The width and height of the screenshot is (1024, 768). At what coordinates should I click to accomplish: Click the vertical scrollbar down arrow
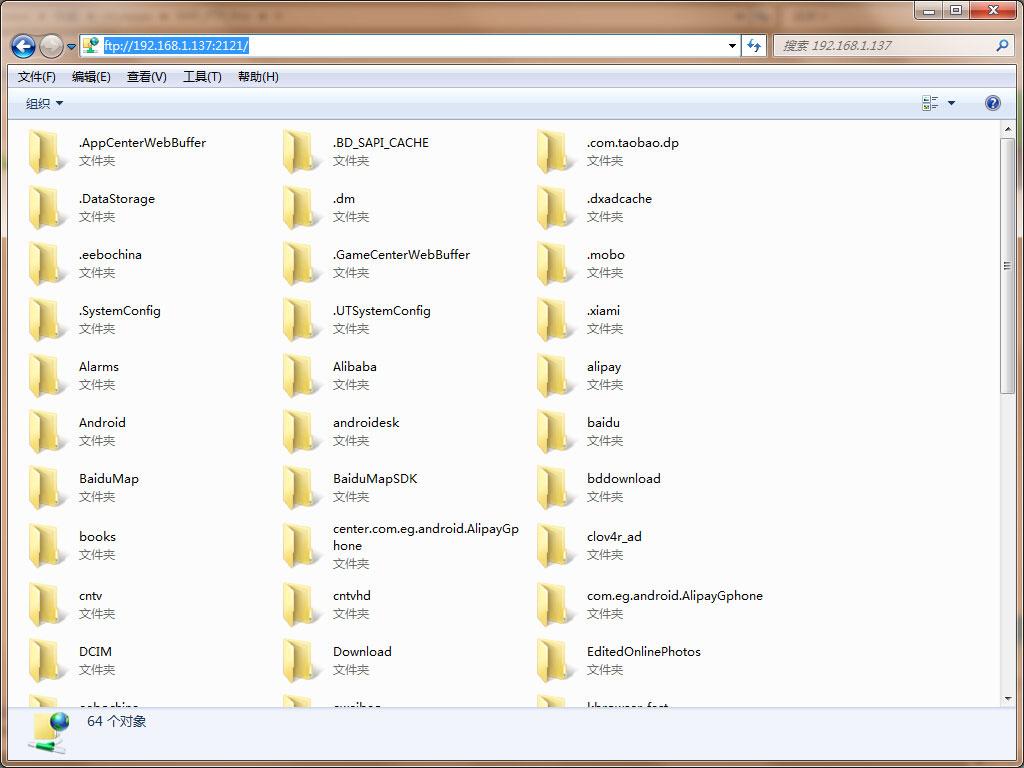point(1007,699)
